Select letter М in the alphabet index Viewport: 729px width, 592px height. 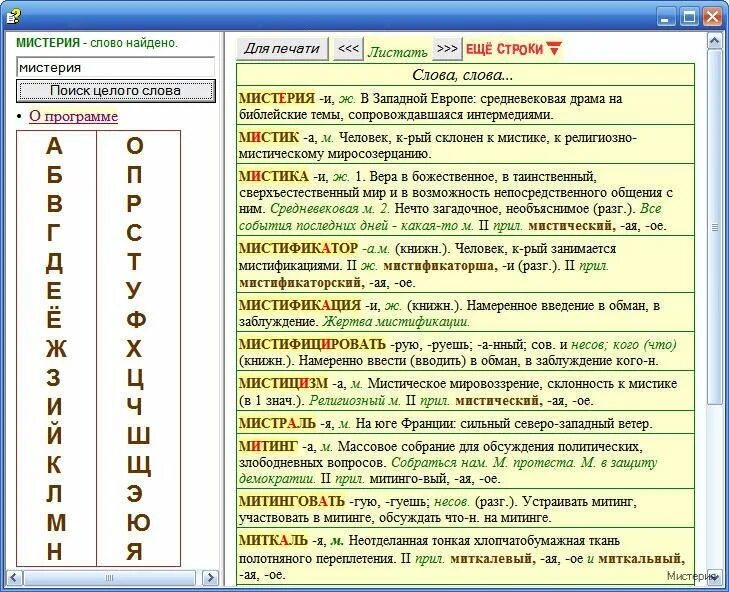pyautogui.click(x=56, y=523)
